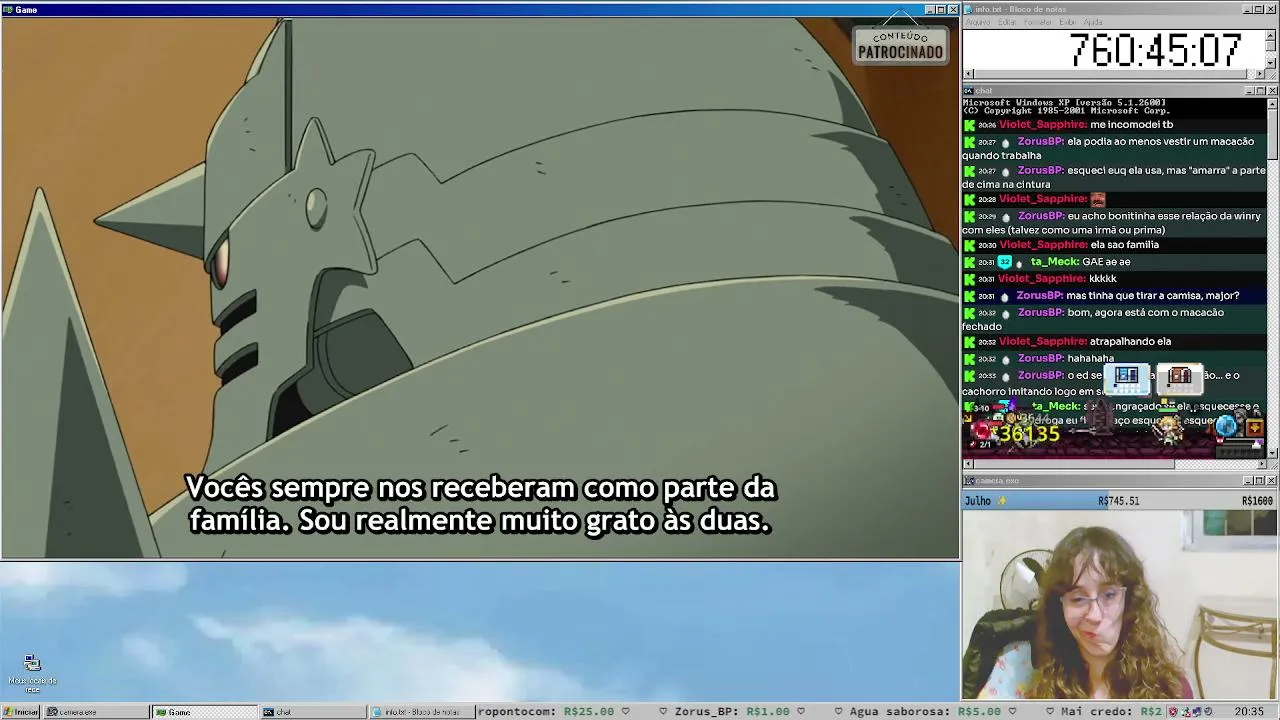Switch to info.txt Bloco de notas taskbar button

(421, 712)
